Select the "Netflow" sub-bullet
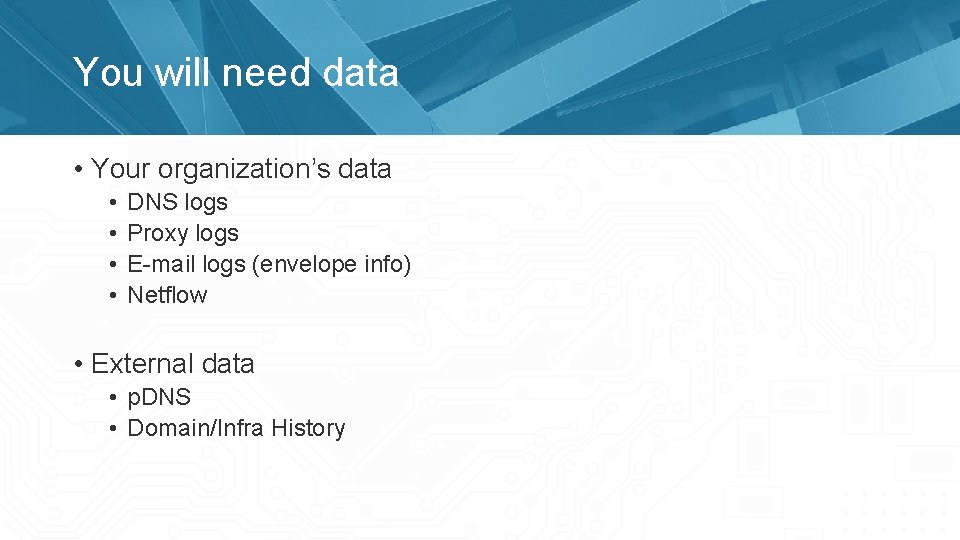This screenshot has width=960, height=540. (x=167, y=295)
